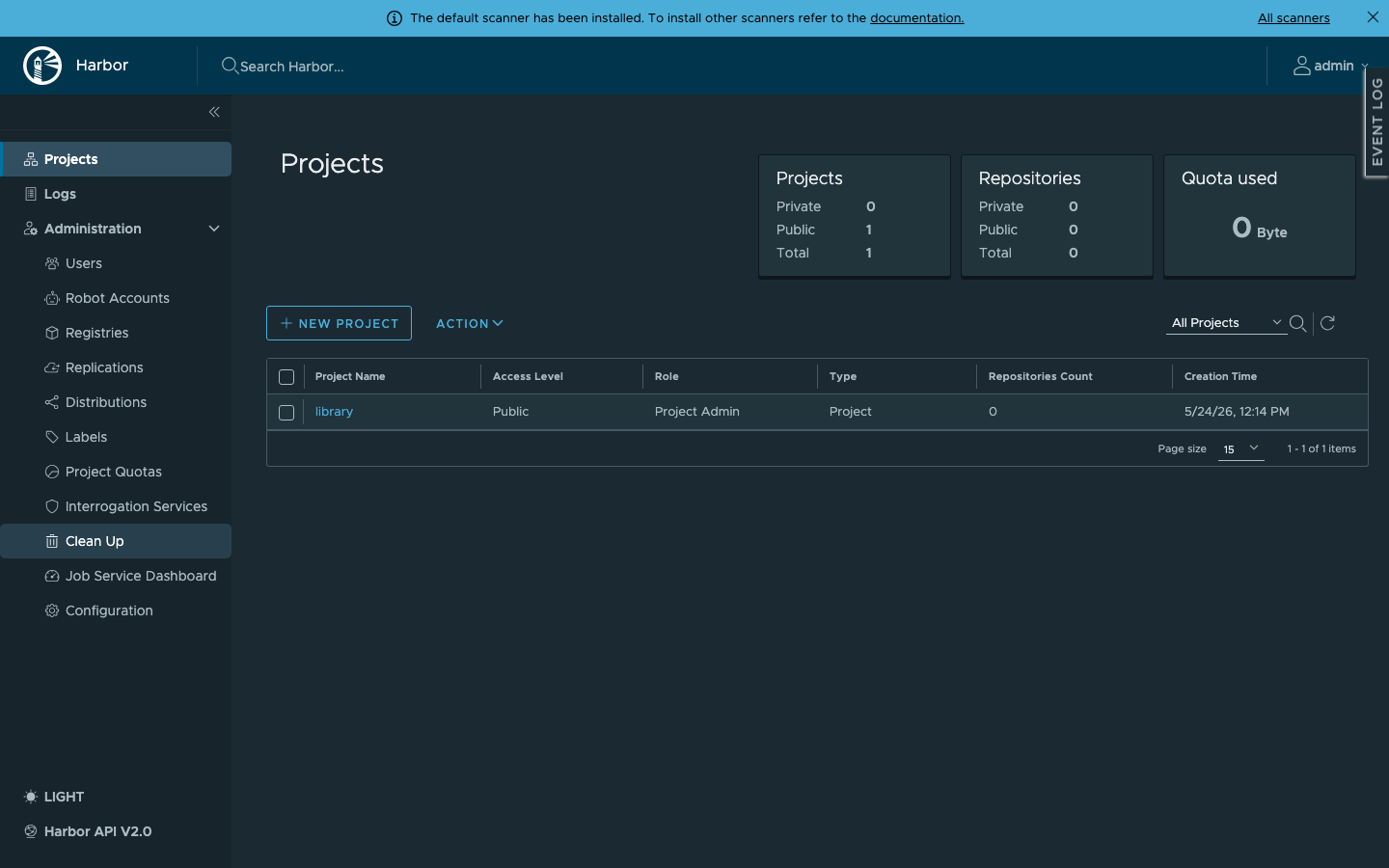1389x868 pixels.
Task: Search projects with the magnifier beside All Projects
Action: pos(1298,324)
